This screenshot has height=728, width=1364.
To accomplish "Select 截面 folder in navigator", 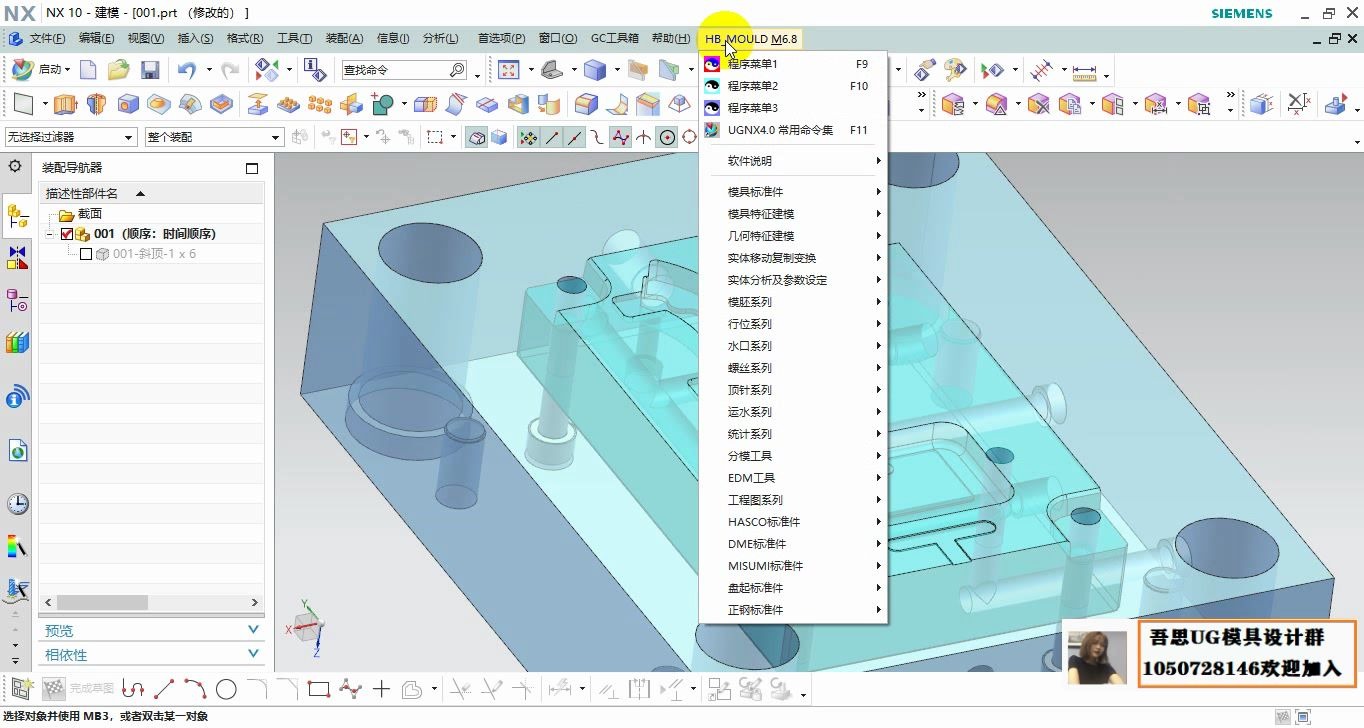I will point(80,214).
